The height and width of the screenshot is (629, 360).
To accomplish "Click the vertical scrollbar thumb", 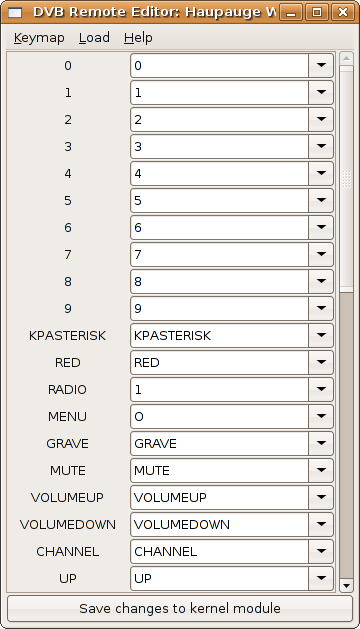I will (x=346, y=179).
